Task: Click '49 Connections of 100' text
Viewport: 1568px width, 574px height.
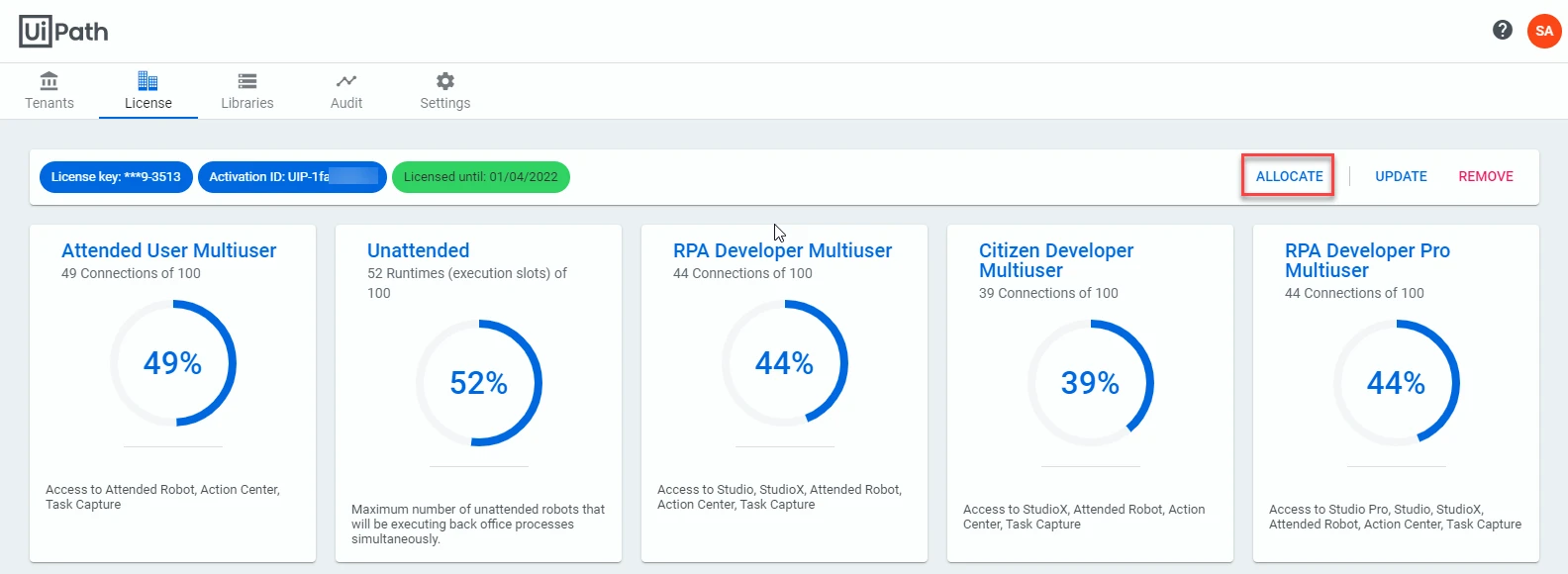Action: (131, 273)
